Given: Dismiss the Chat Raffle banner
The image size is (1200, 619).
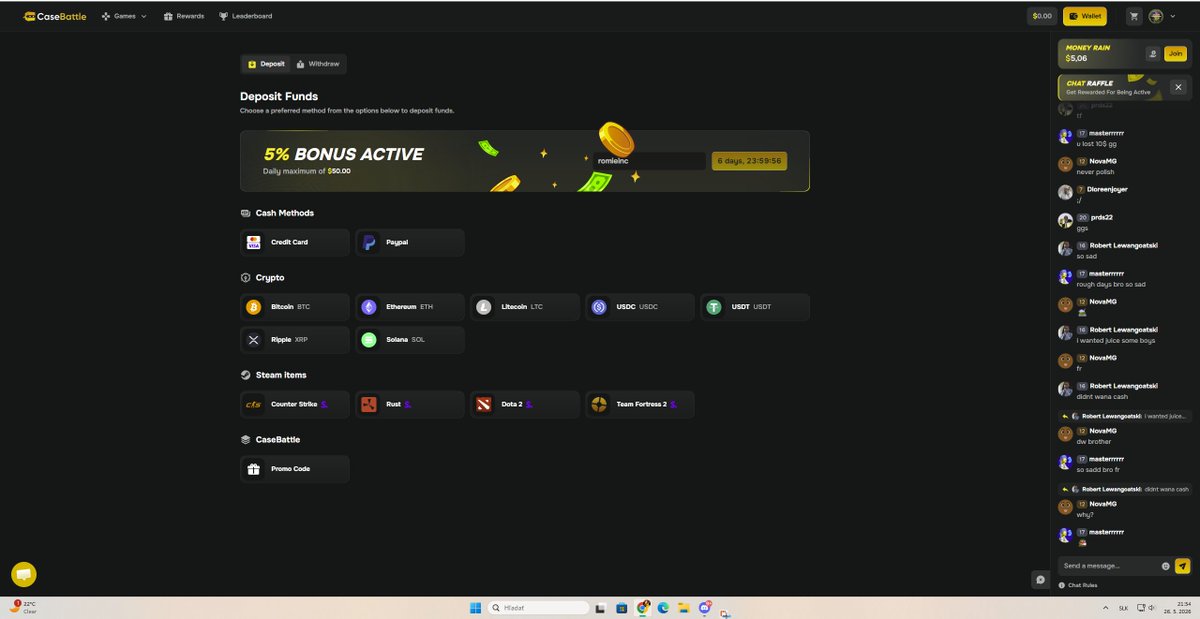Looking at the screenshot, I should [x=1178, y=87].
